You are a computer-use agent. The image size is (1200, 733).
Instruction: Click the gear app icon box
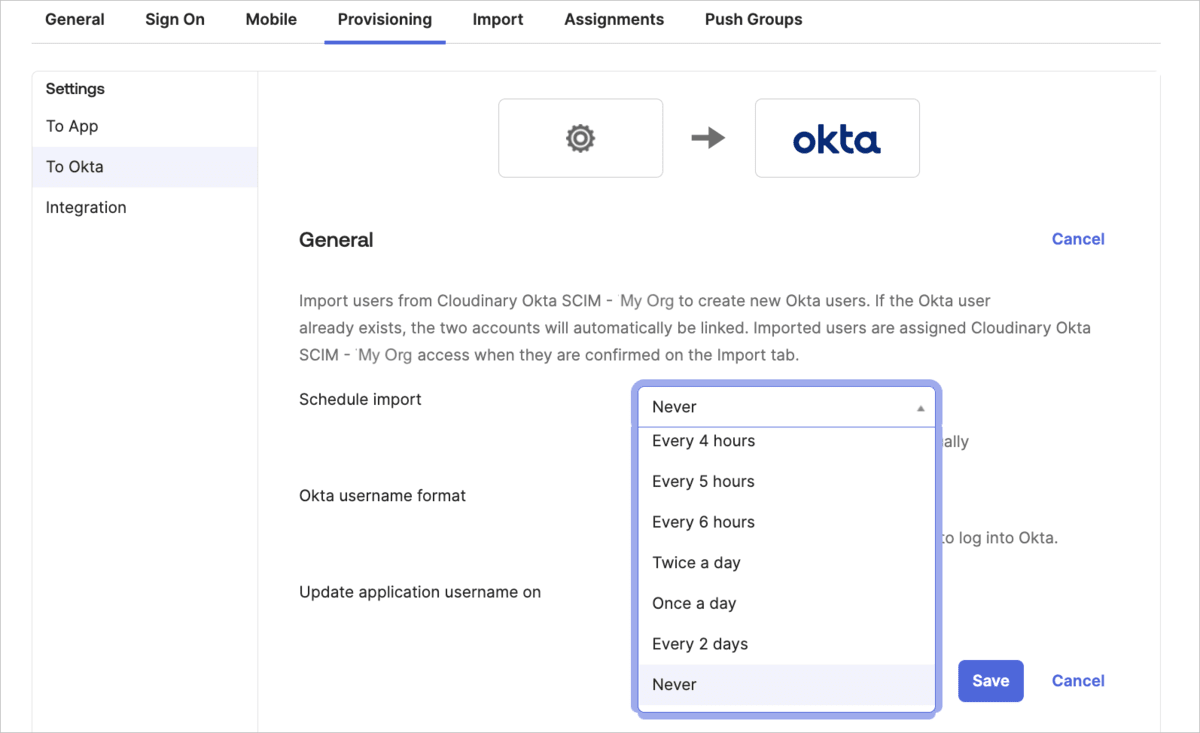pos(580,138)
